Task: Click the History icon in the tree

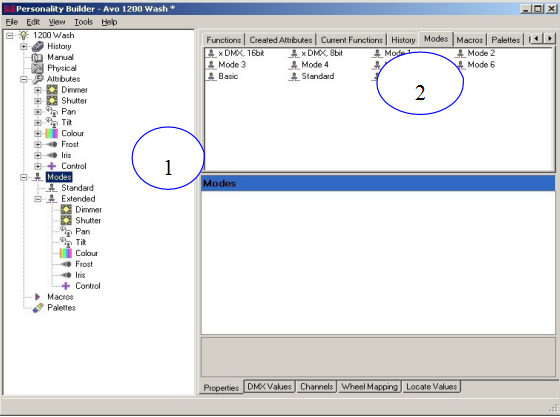Action: 38,46
